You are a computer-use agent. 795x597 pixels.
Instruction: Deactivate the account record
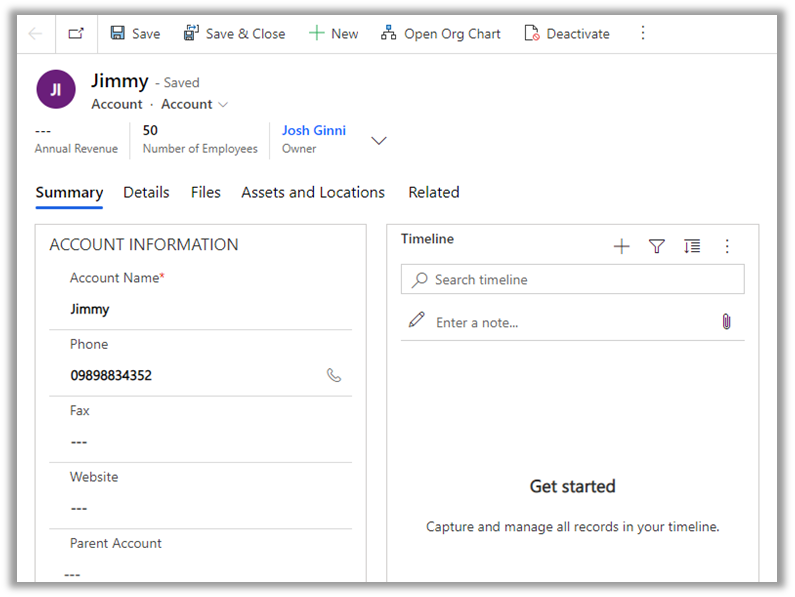coord(566,34)
